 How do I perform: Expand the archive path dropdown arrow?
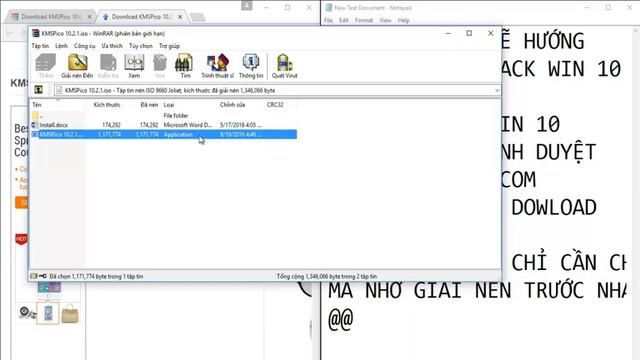pos(497,90)
